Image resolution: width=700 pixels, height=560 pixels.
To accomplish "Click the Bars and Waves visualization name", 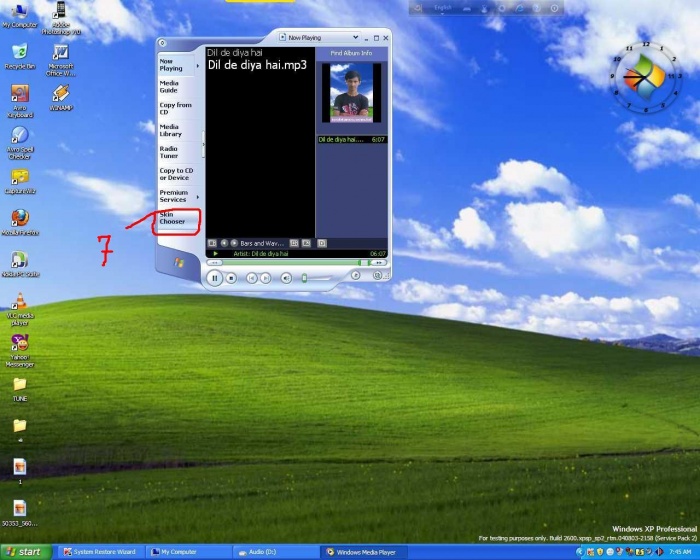I will (x=262, y=243).
